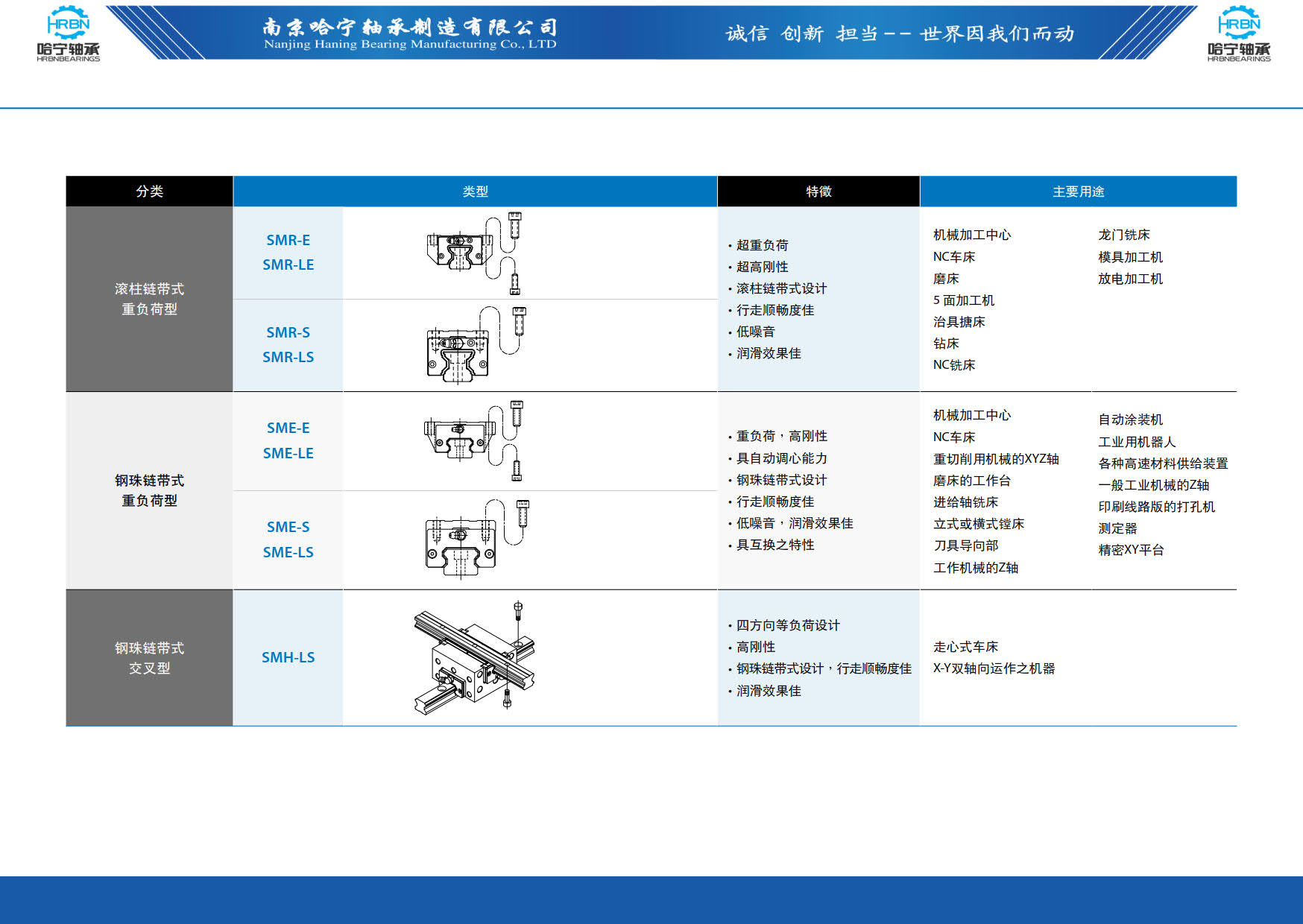Click the 精密XY平台 application text
The image size is (1303, 924).
1131,550
